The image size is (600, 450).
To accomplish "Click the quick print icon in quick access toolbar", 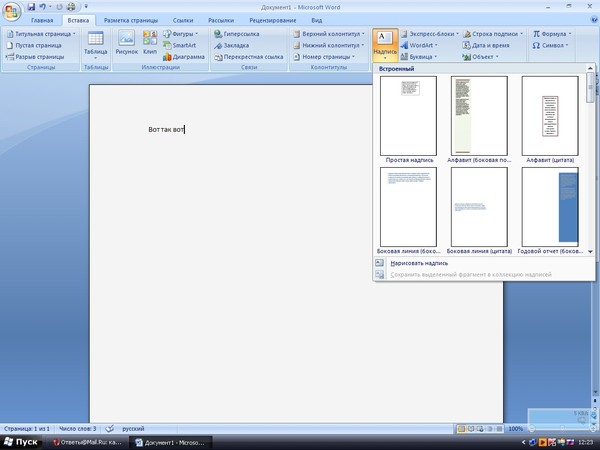I will [x=71, y=7].
